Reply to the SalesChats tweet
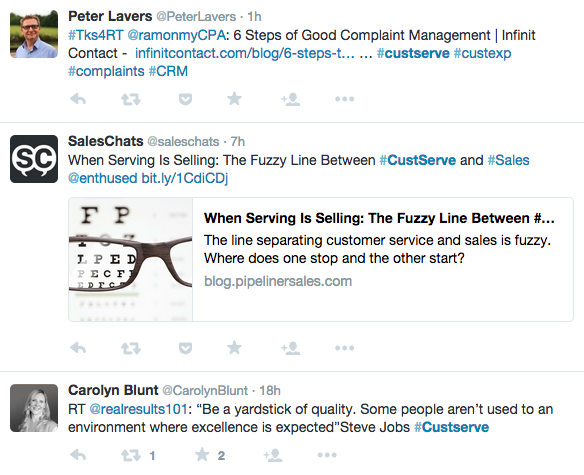Image resolution: width=584 pixels, height=475 pixels. [78, 348]
